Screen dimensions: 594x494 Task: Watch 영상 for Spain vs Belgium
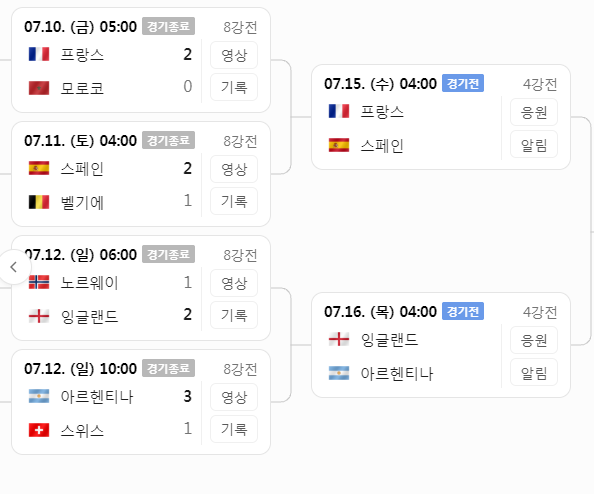pyautogui.click(x=234, y=169)
